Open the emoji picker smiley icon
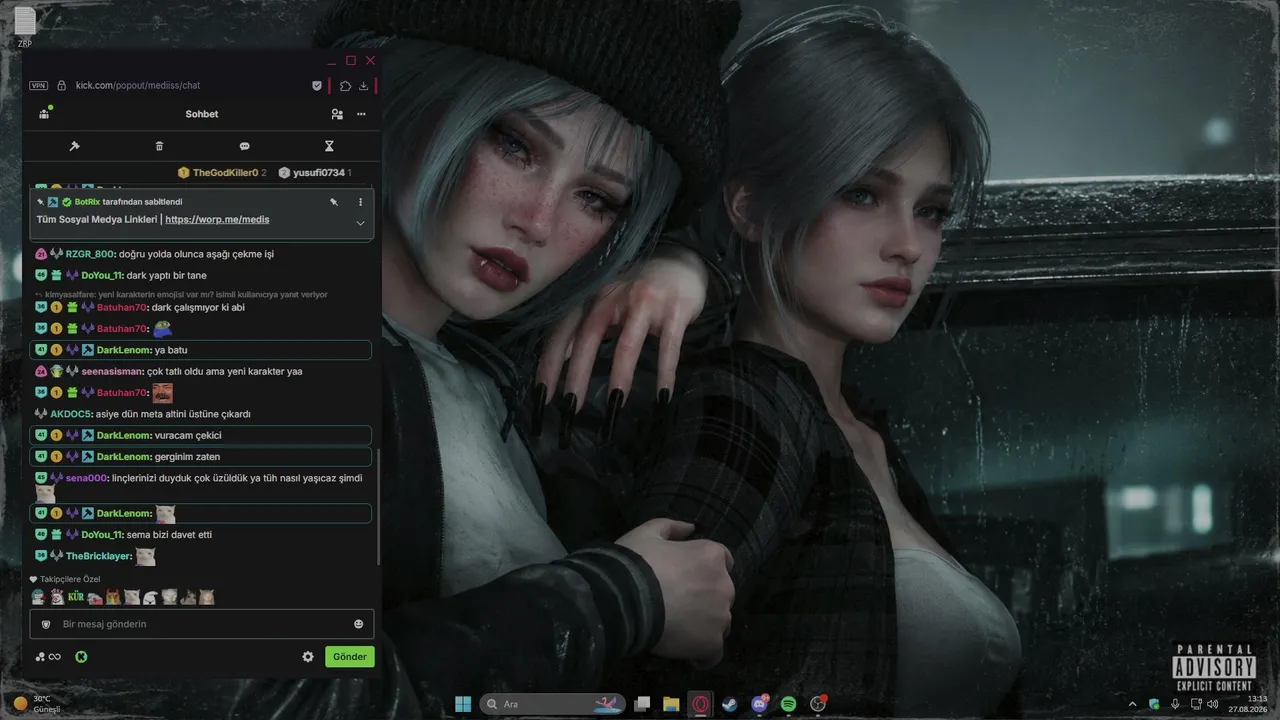The width and height of the screenshot is (1280, 720). click(359, 624)
